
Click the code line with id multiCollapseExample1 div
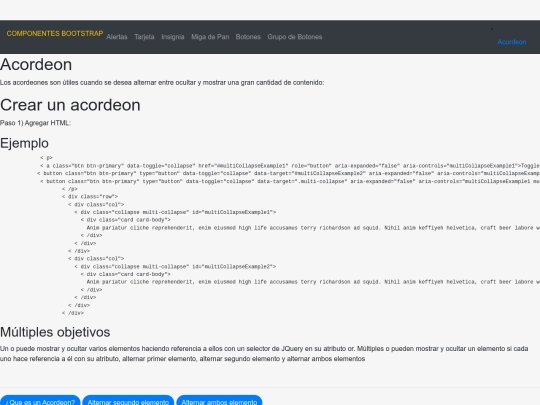coord(175,212)
